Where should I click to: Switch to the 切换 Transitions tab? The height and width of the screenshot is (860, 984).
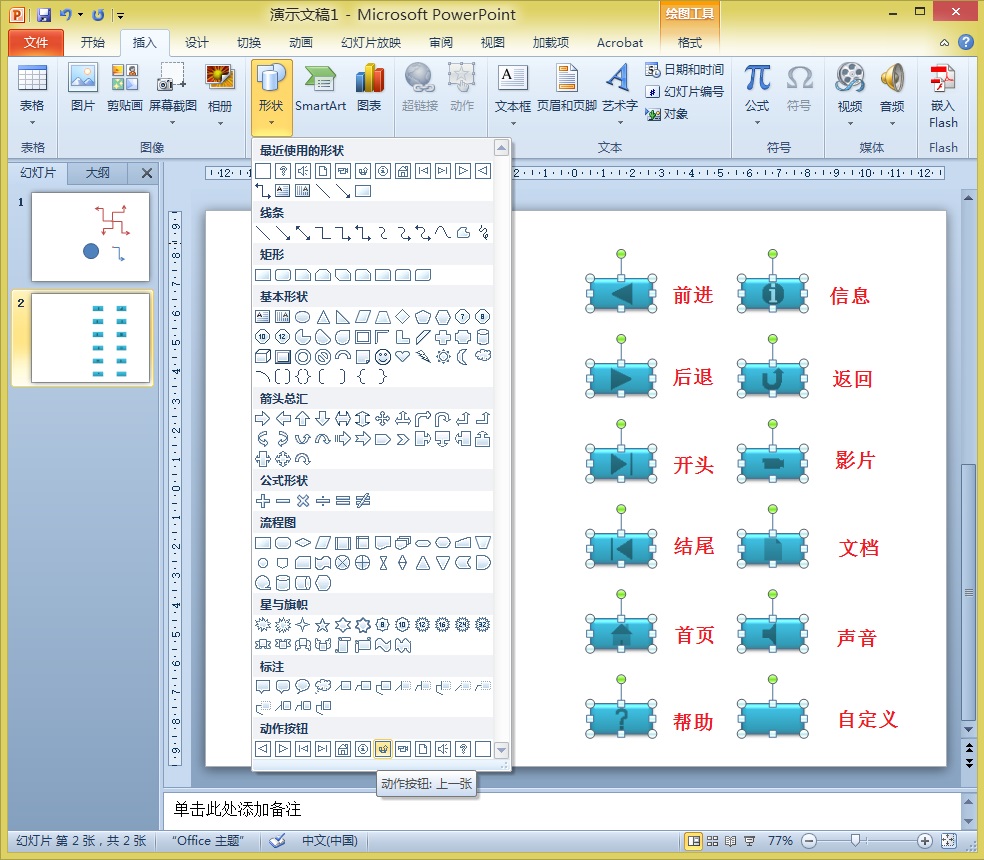click(x=249, y=42)
